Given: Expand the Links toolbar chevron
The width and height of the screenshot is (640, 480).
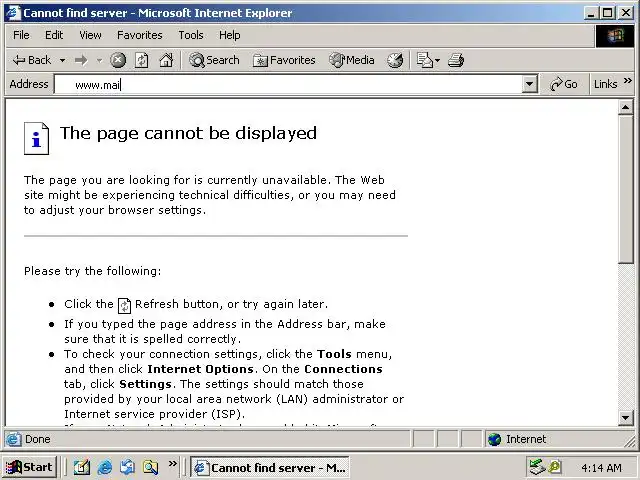Looking at the screenshot, I should tap(628, 81).
